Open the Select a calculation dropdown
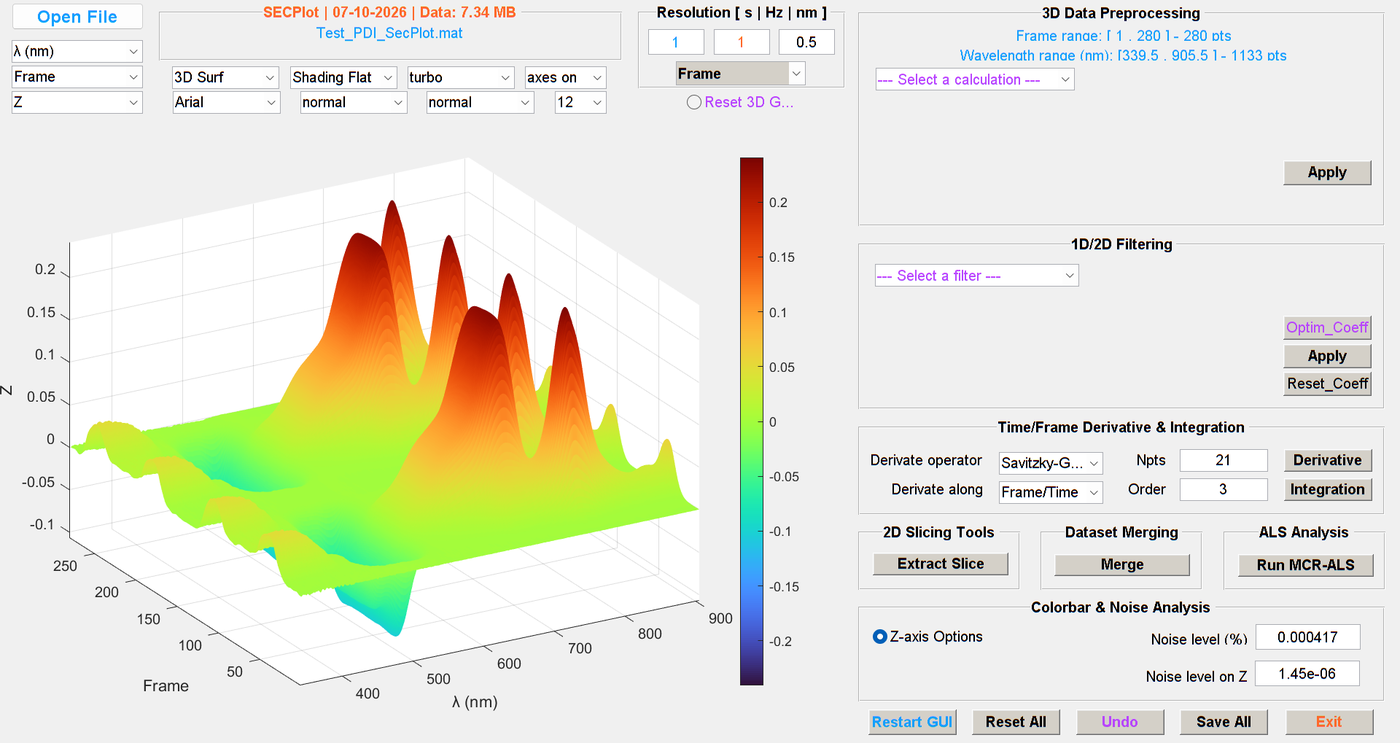 [975, 79]
